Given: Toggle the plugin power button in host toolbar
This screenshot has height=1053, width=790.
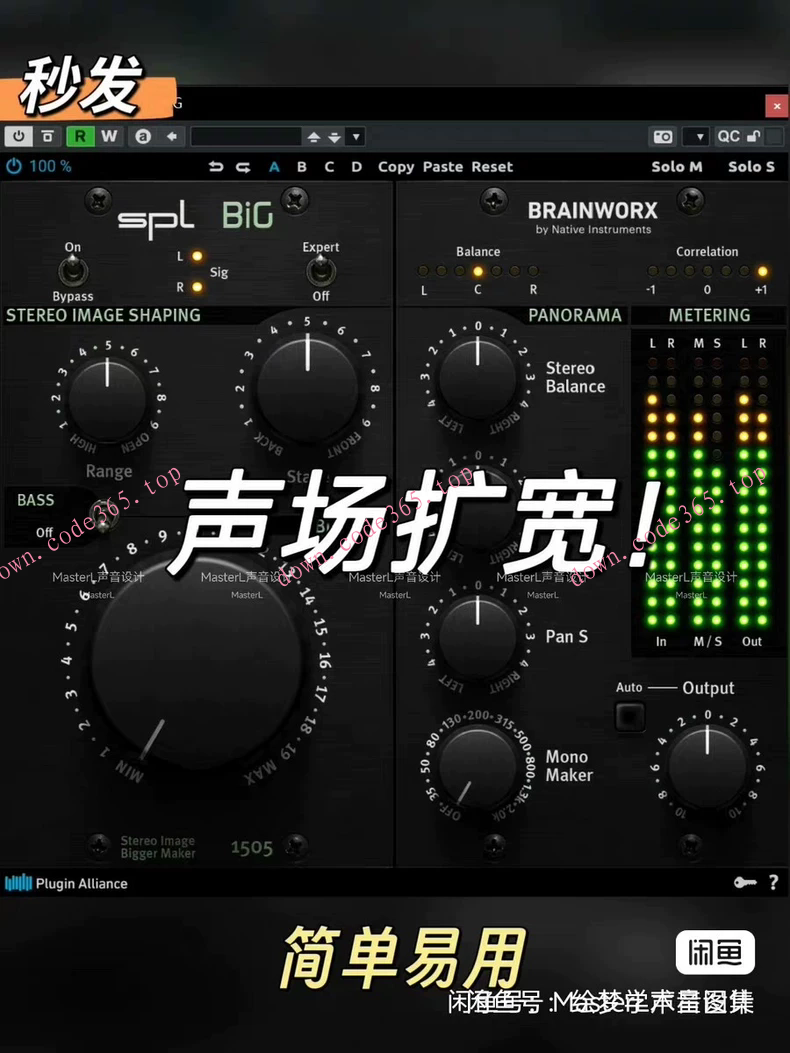Looking at the screenshot, I should pos(19,136).
